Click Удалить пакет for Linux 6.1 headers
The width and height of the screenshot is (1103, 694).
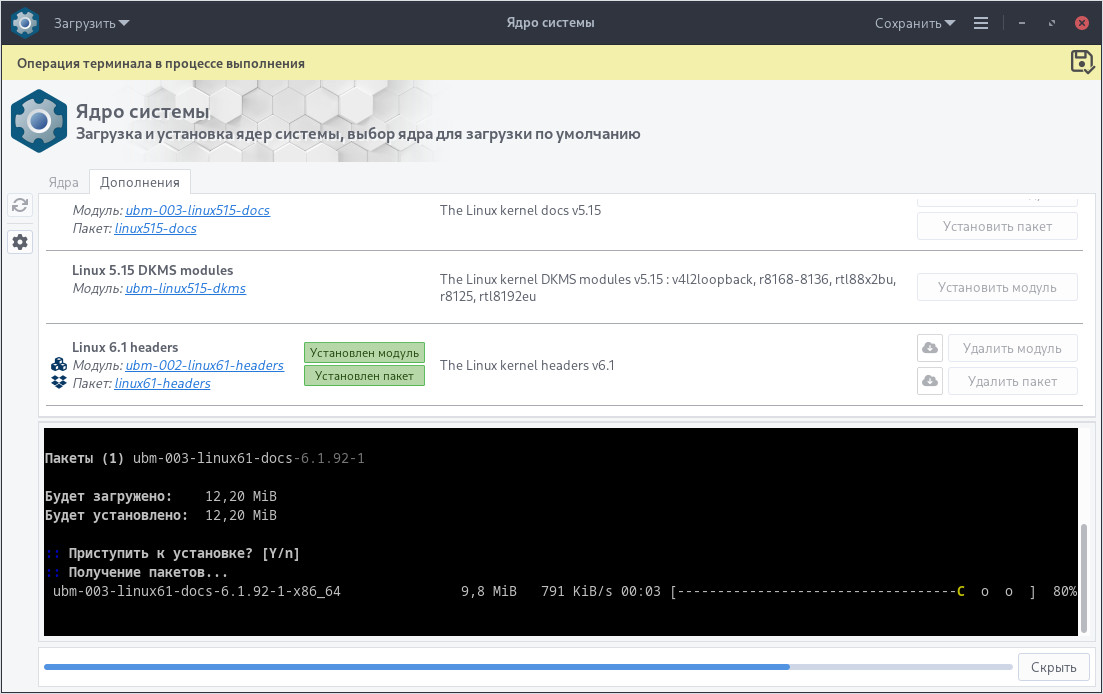coord(1012,381)
